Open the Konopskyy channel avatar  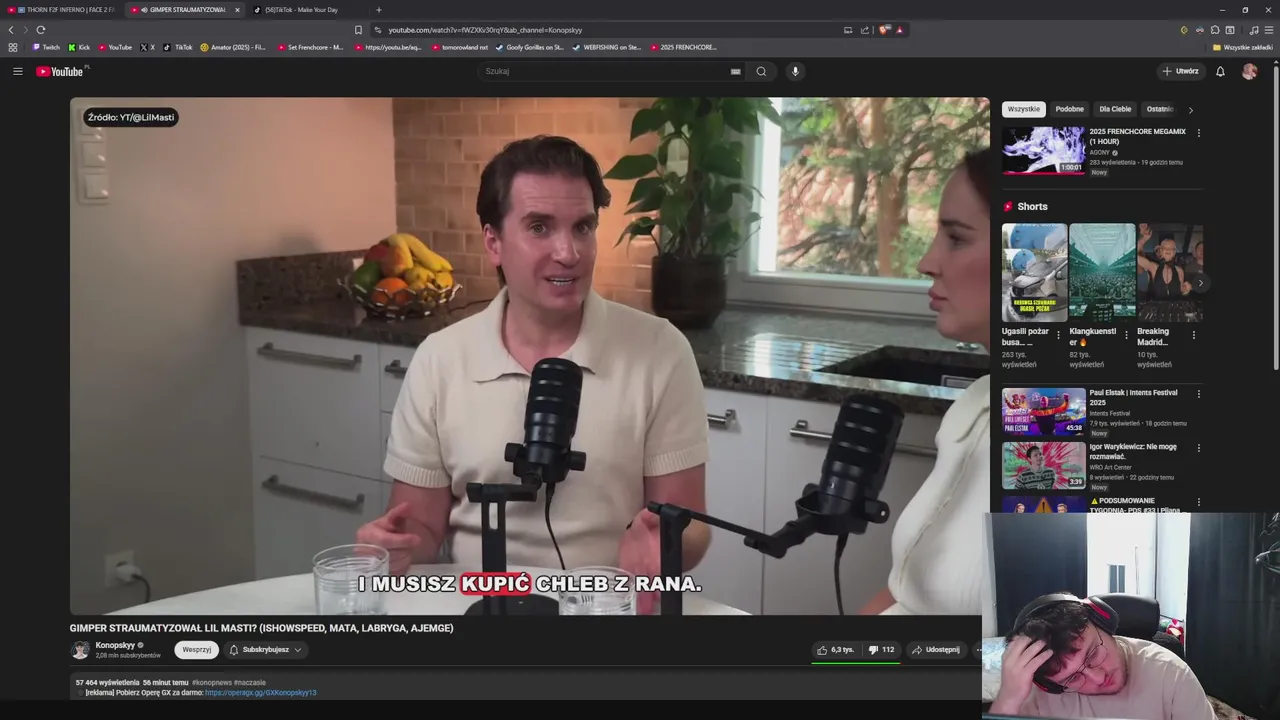tap(80, 650)
